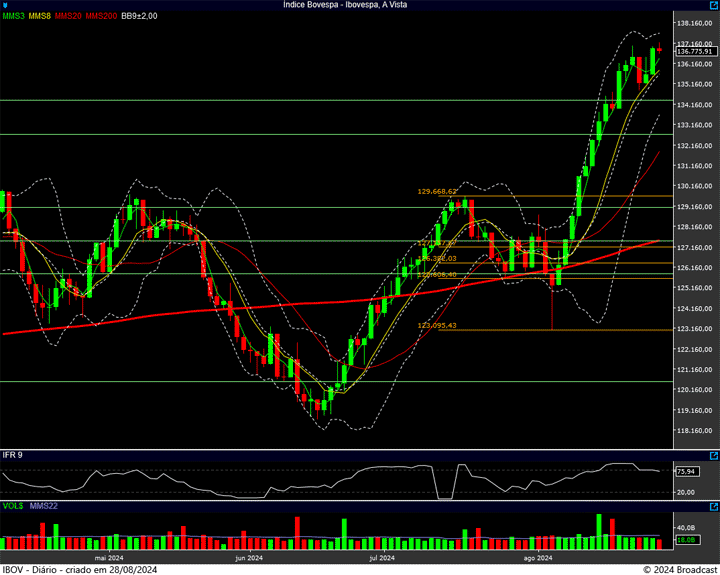Select the MMS22 volume average label

(x=43, y=507)
